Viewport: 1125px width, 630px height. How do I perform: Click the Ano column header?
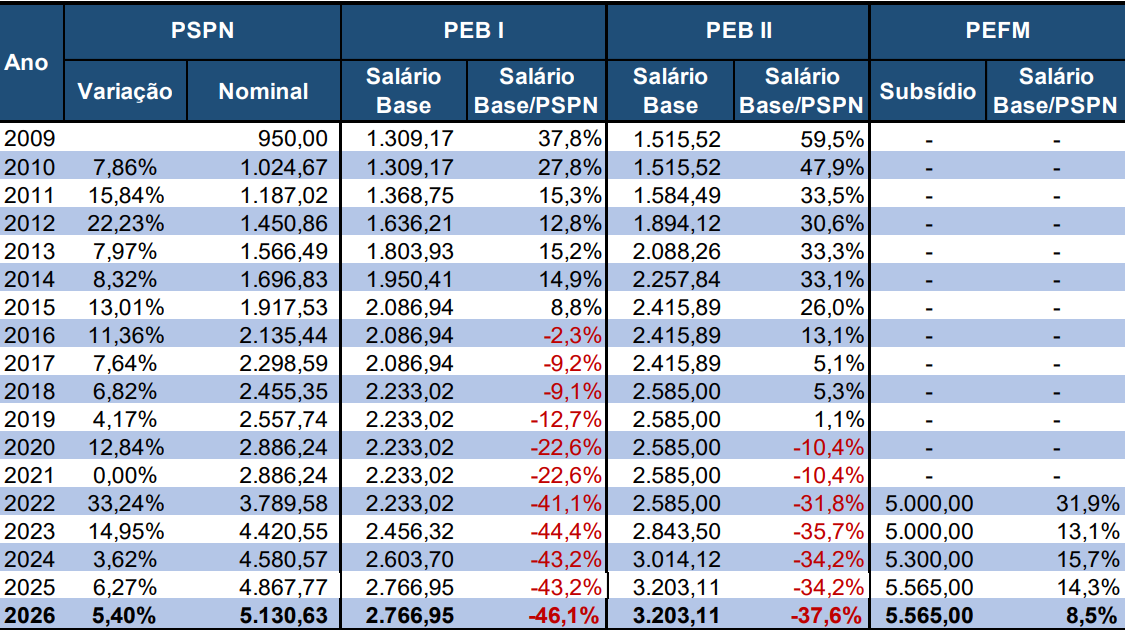click(x=26, y=62)
